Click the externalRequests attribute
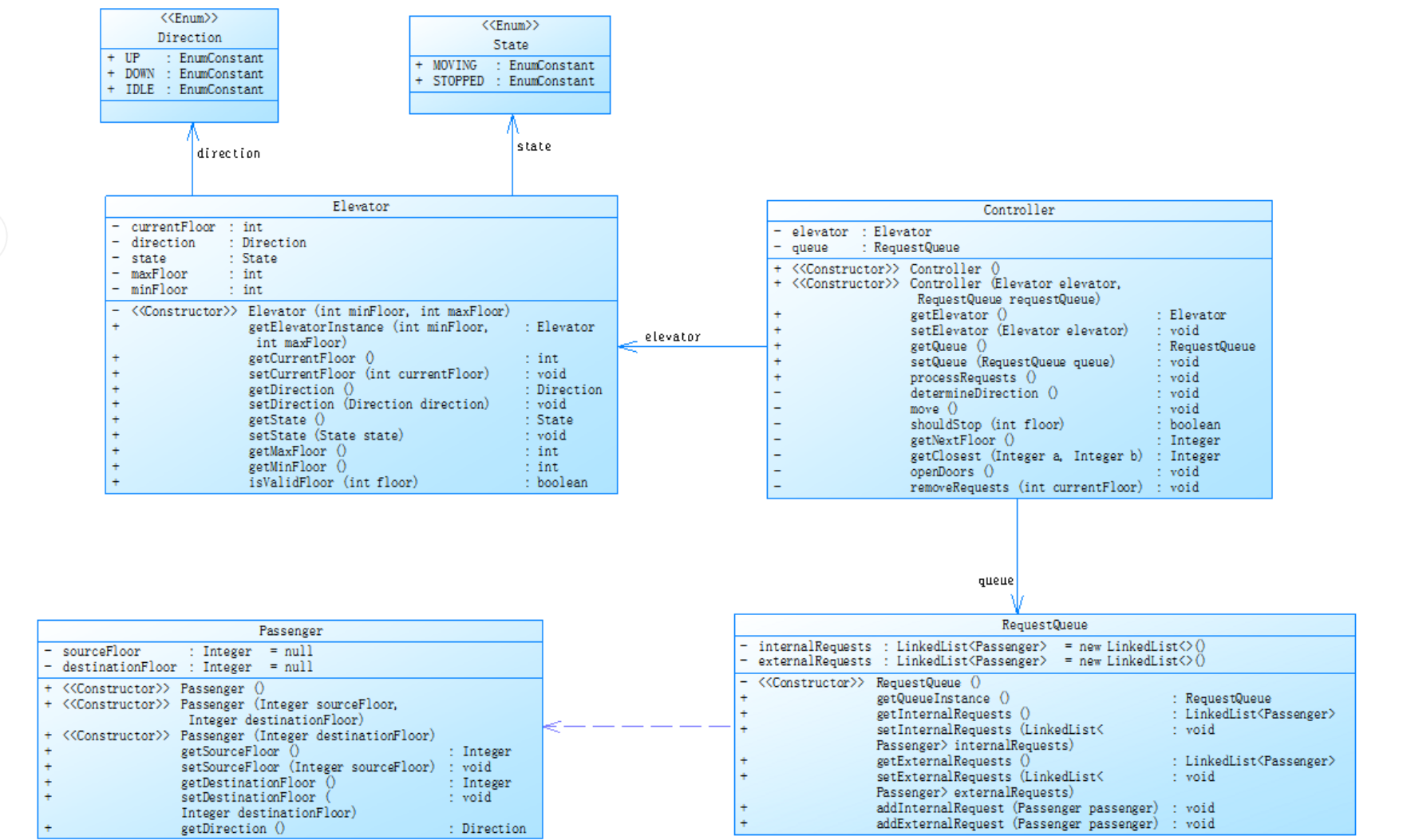1411x840 pixels. pyautogui.click(x=973, y=661)
